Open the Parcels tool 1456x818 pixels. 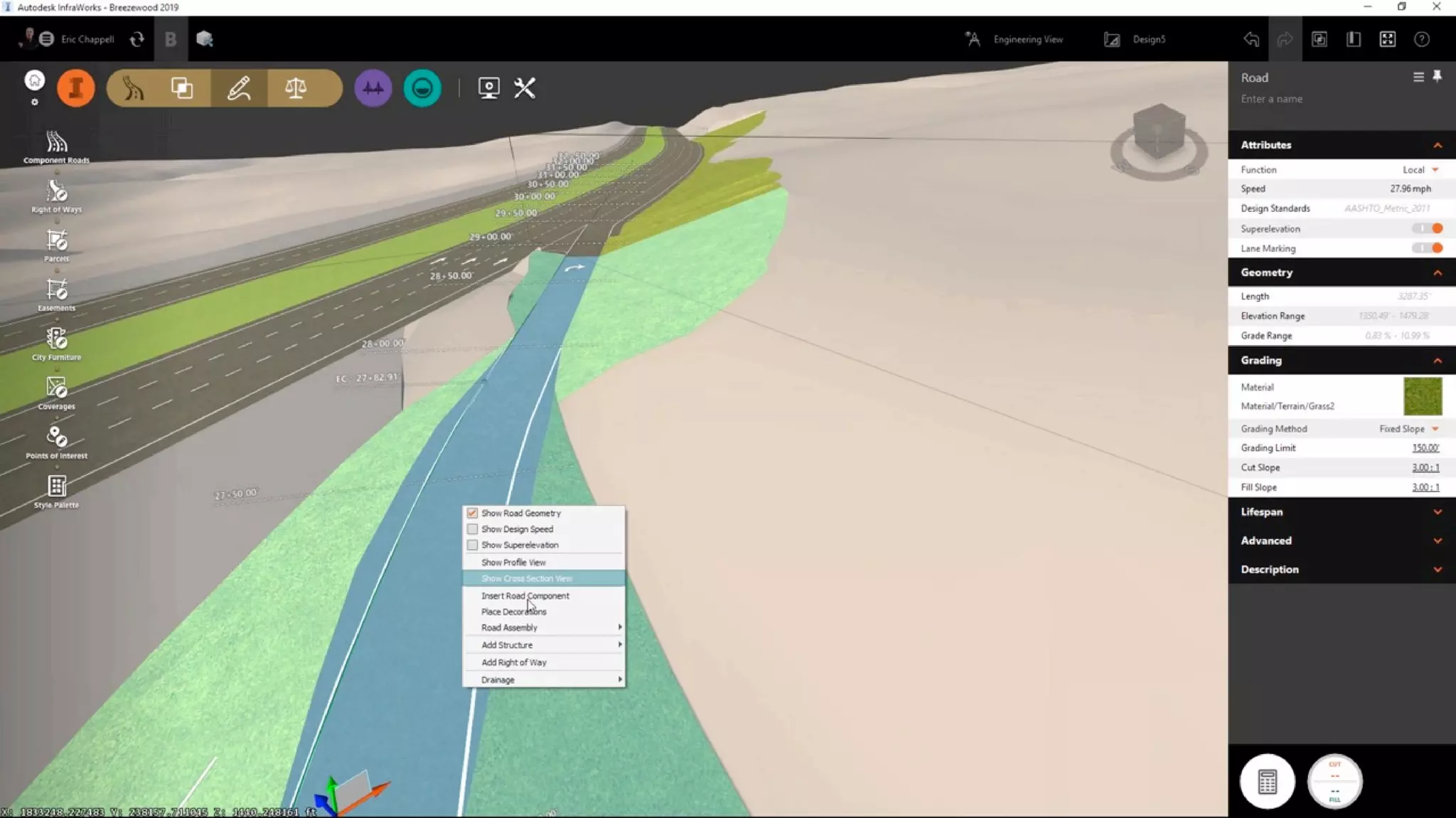(x=56, y=245)
